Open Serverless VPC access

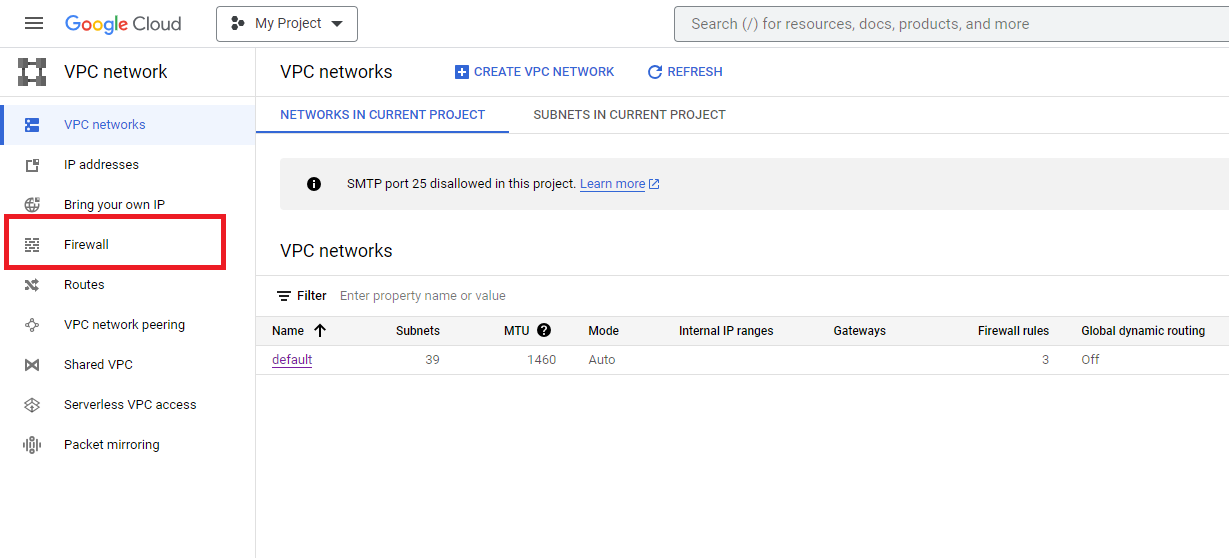tap(128, 405)
